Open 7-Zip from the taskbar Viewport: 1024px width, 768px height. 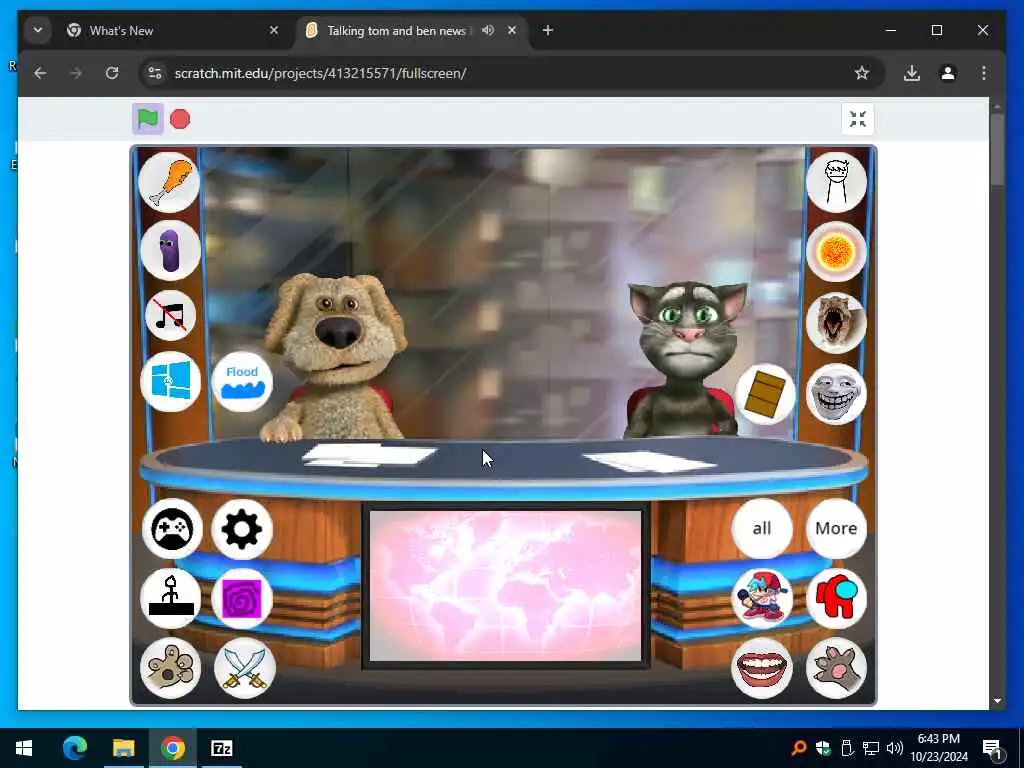tap(221, 748)
